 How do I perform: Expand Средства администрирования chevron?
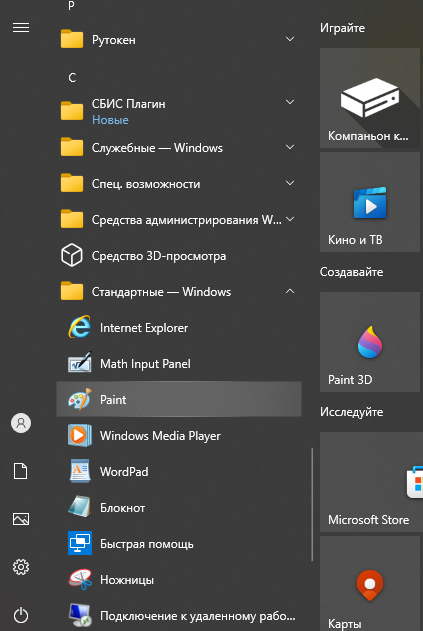coord(290,219)
